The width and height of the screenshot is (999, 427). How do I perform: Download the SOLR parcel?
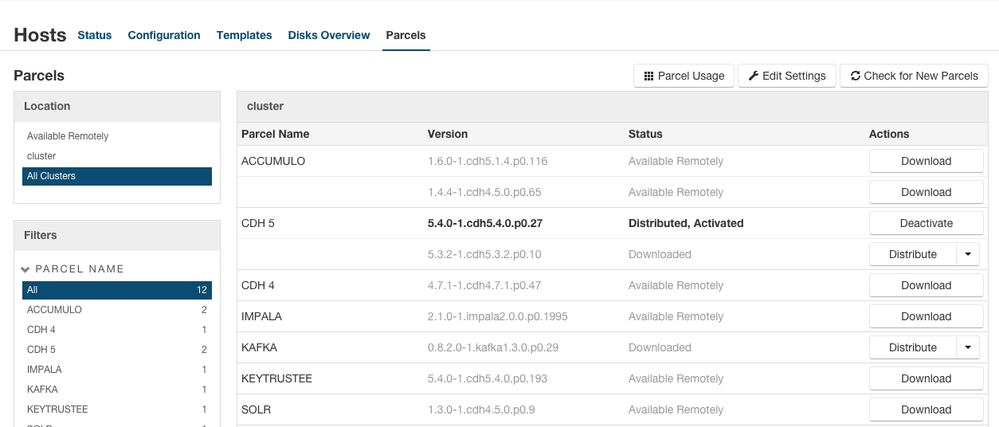pyautogui.click(x=926, y=410)
